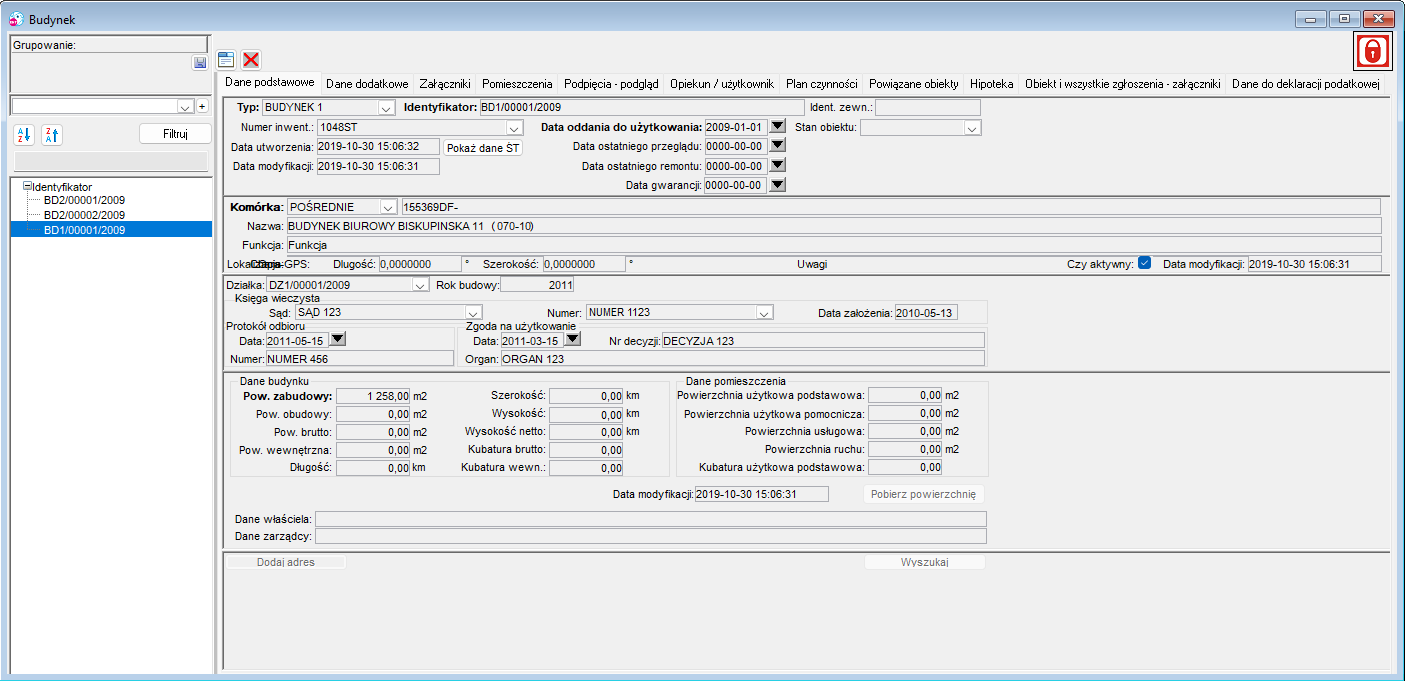Click the Protokół odbioru Numer field
This screenshot has height=681, width=1406.
pyautogui.click(x=360, y=358)
